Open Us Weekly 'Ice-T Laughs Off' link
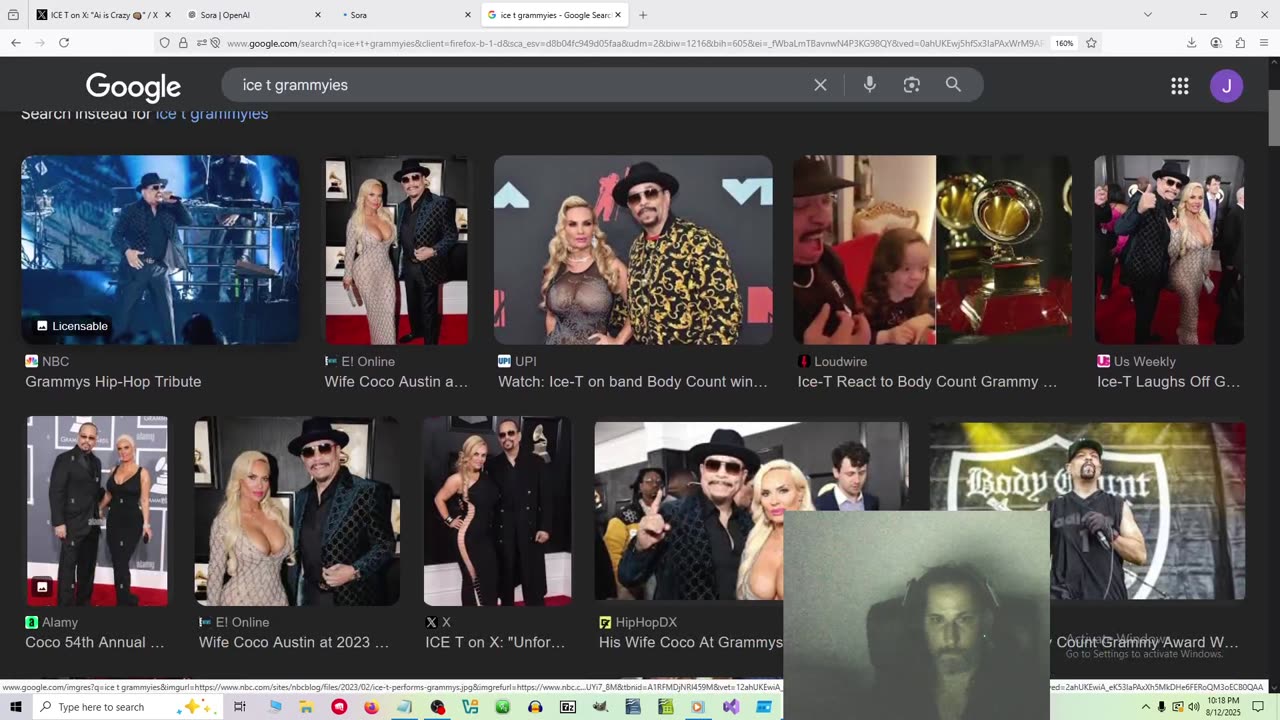 click(1168, 382)
